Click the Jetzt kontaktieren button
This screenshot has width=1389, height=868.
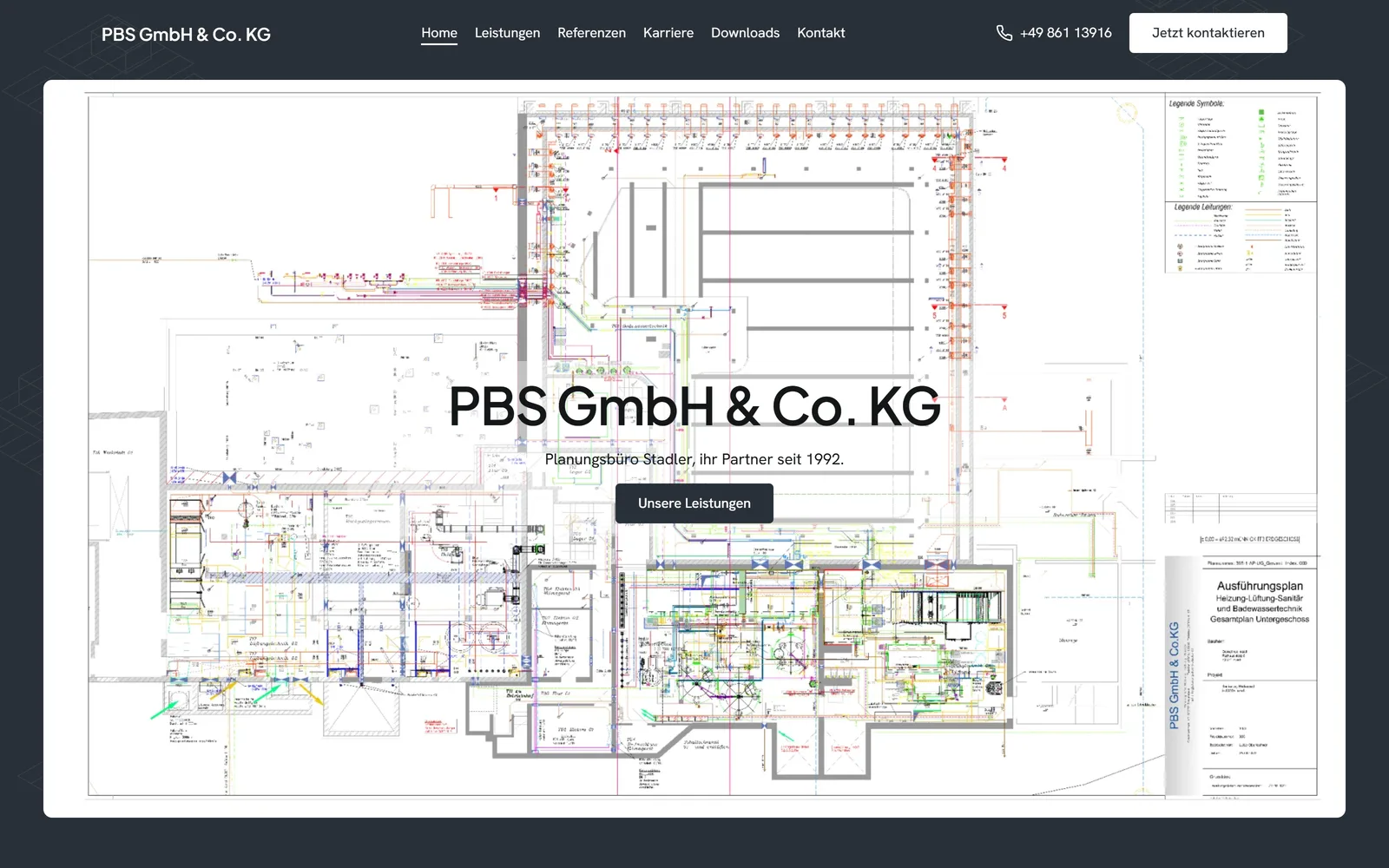(x=1208, y=33)
